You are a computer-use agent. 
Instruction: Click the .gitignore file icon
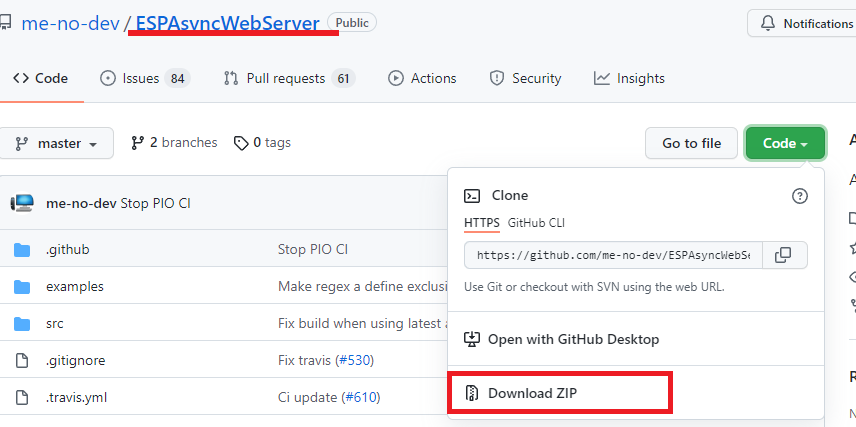(x=21, y=360)
